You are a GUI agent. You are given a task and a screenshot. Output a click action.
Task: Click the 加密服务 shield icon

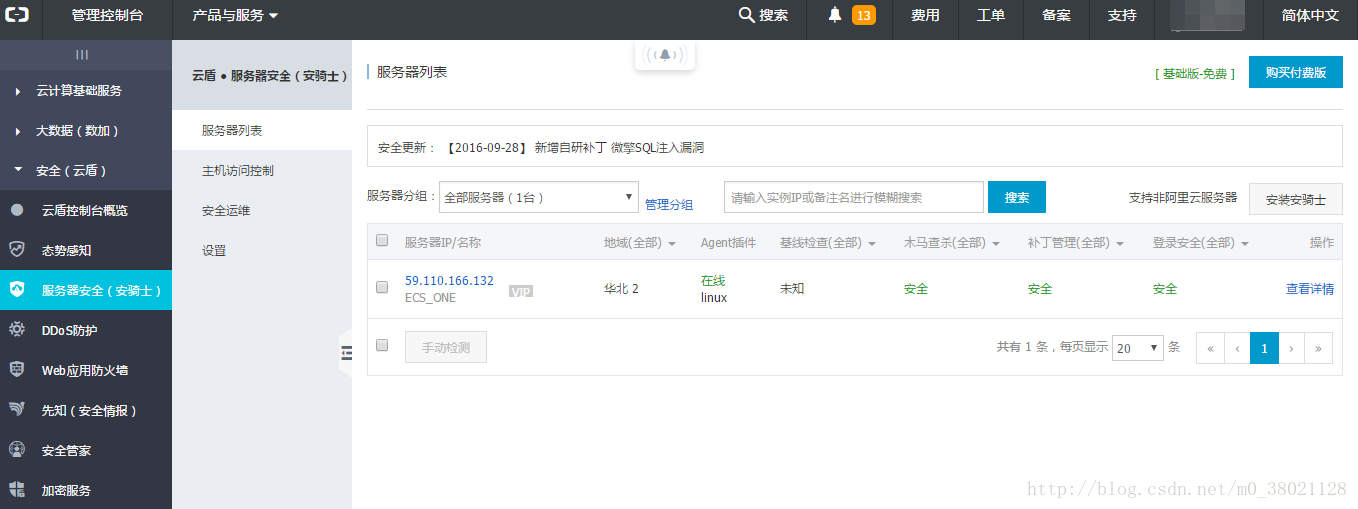pyautogui.click(x=17, y=490)
